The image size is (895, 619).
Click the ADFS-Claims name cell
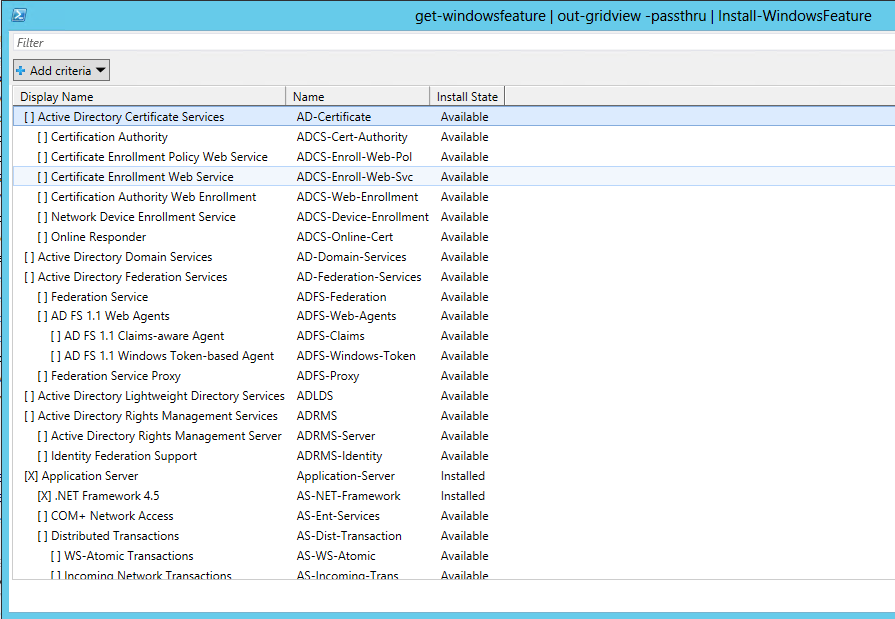330,336
